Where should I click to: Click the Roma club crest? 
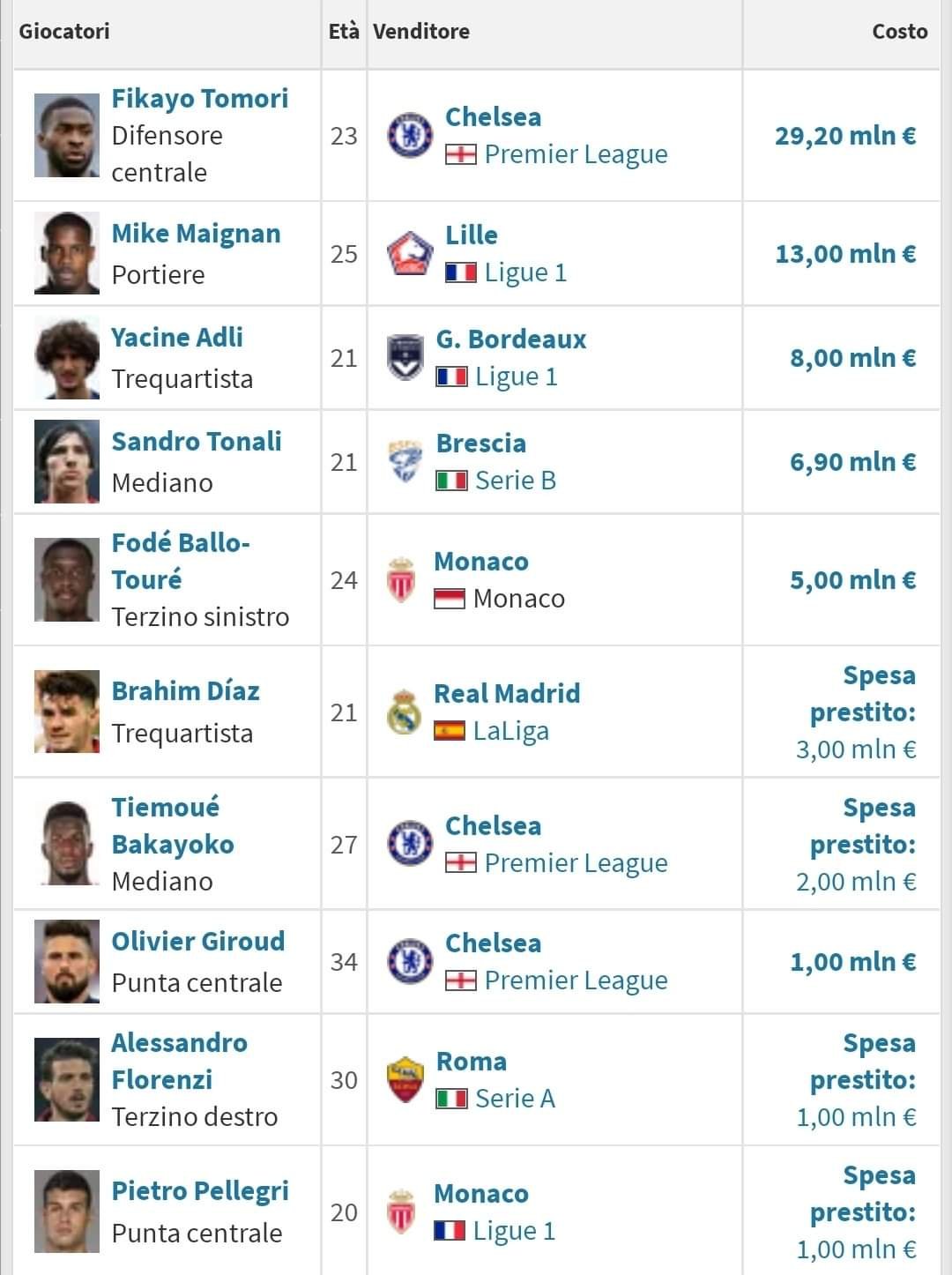point(405,1080)
